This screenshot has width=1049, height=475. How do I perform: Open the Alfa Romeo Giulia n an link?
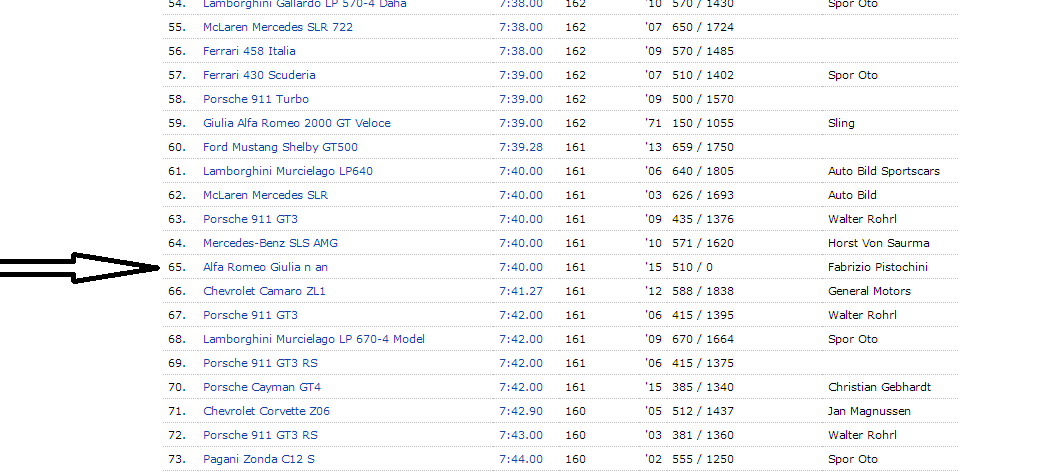point(265,268)
